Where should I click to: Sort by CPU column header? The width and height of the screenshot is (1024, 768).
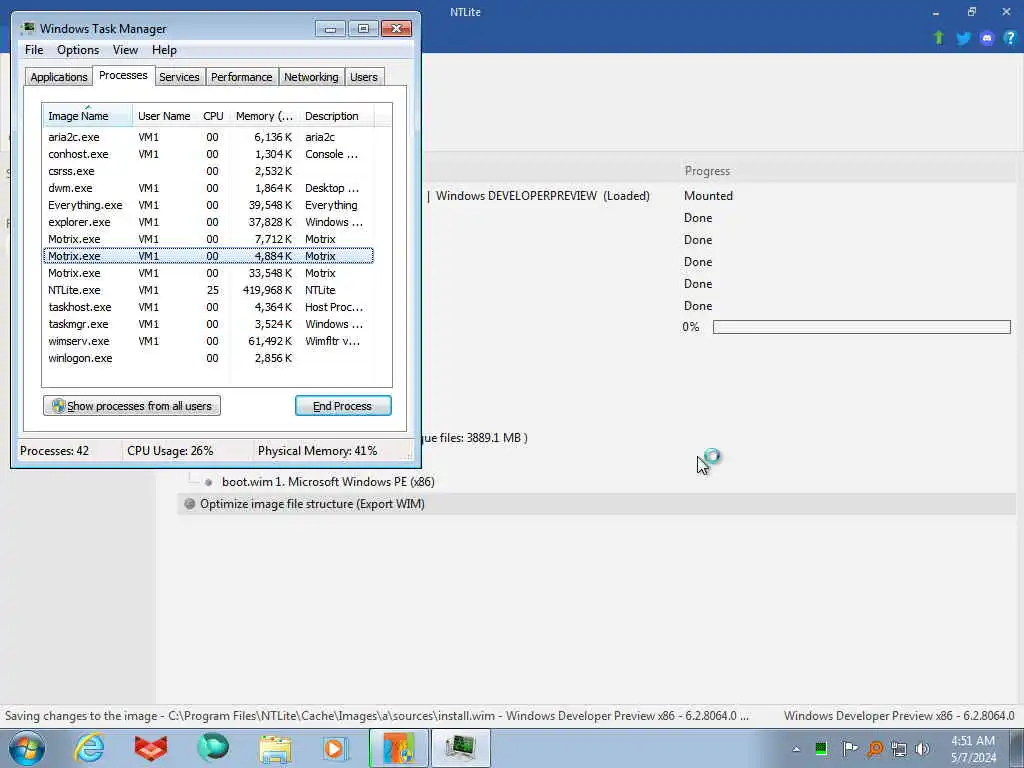[x=213, y=116]
